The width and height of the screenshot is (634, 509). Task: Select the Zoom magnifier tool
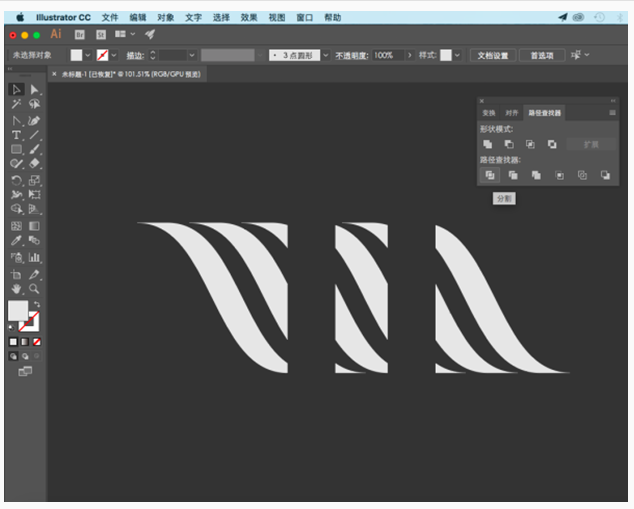pyautogui.click(x=35, y=288)
